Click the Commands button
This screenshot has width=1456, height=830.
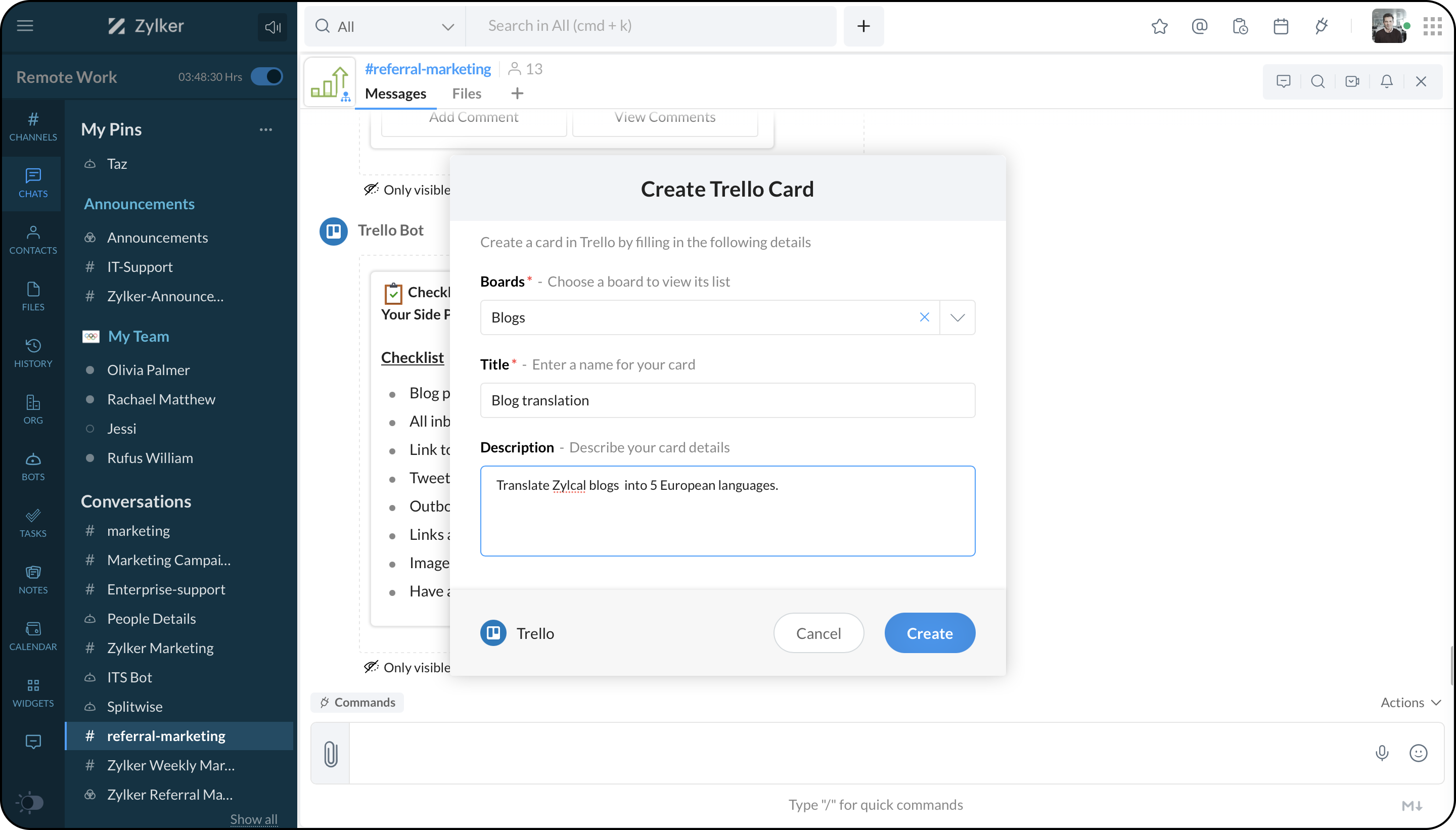(x=357, y=702)
